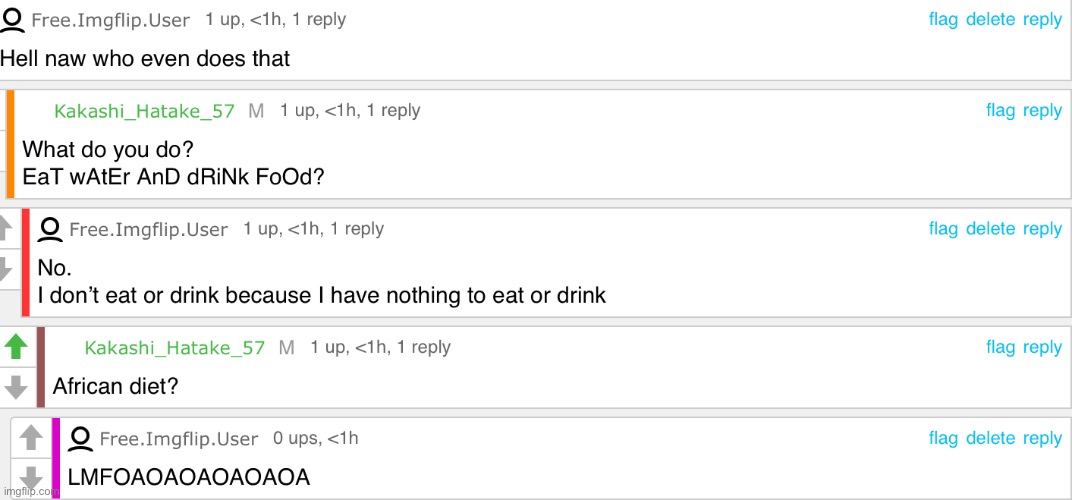
Task: Flag the 'Hell naw who even does that' comment
Action: [x=943, y=19]
